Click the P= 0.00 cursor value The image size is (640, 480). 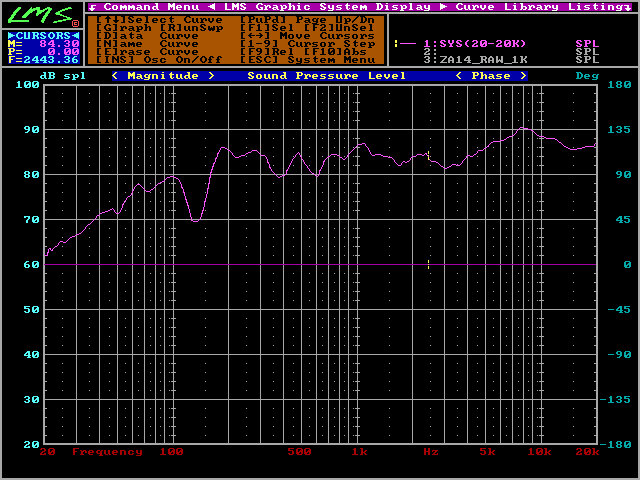(43, 52)
